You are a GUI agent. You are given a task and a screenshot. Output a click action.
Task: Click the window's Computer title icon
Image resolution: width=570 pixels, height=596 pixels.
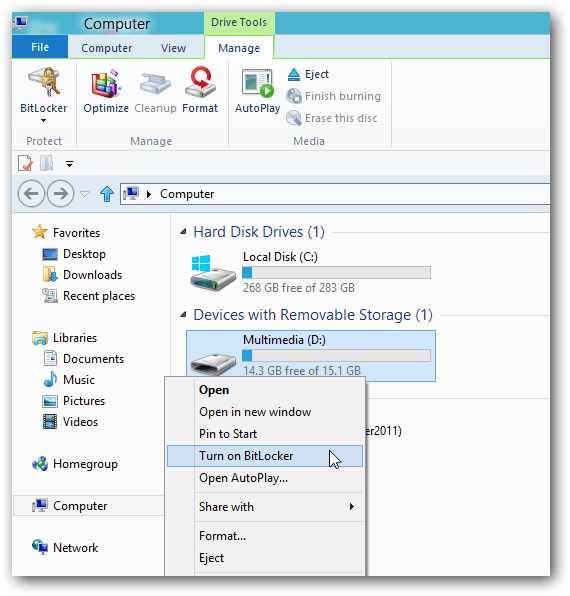[x=20, y=23]
